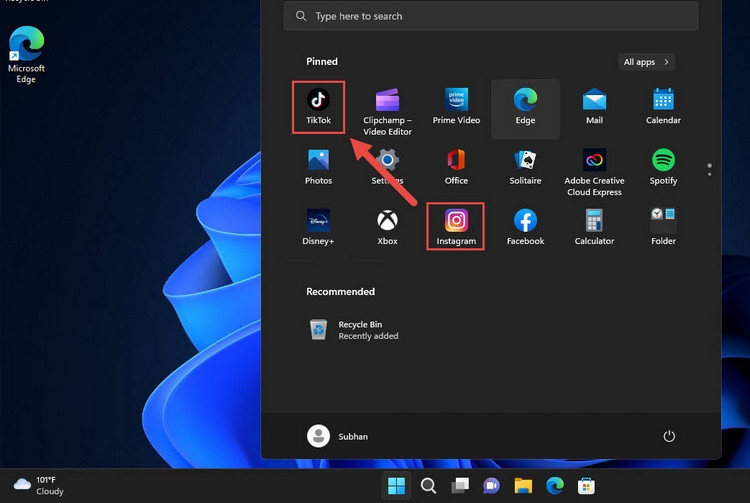Open the recently added Recycle Bin

pos(354,330)
